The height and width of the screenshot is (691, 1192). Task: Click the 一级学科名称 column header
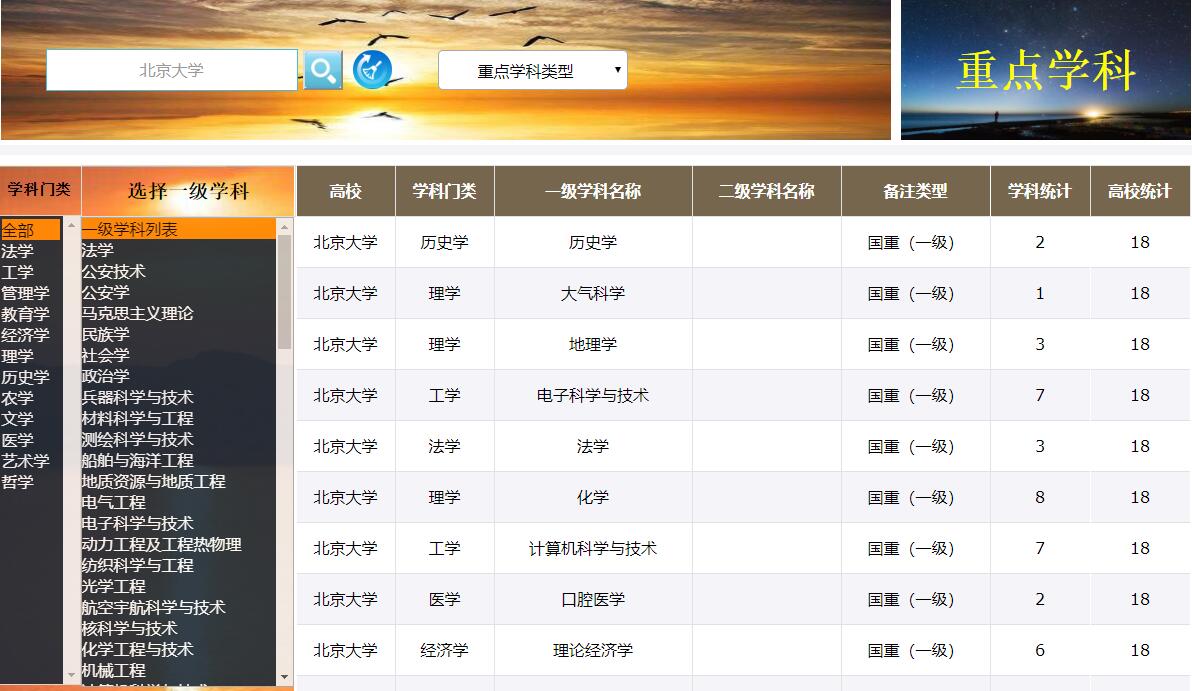click(x=592, y=191)
